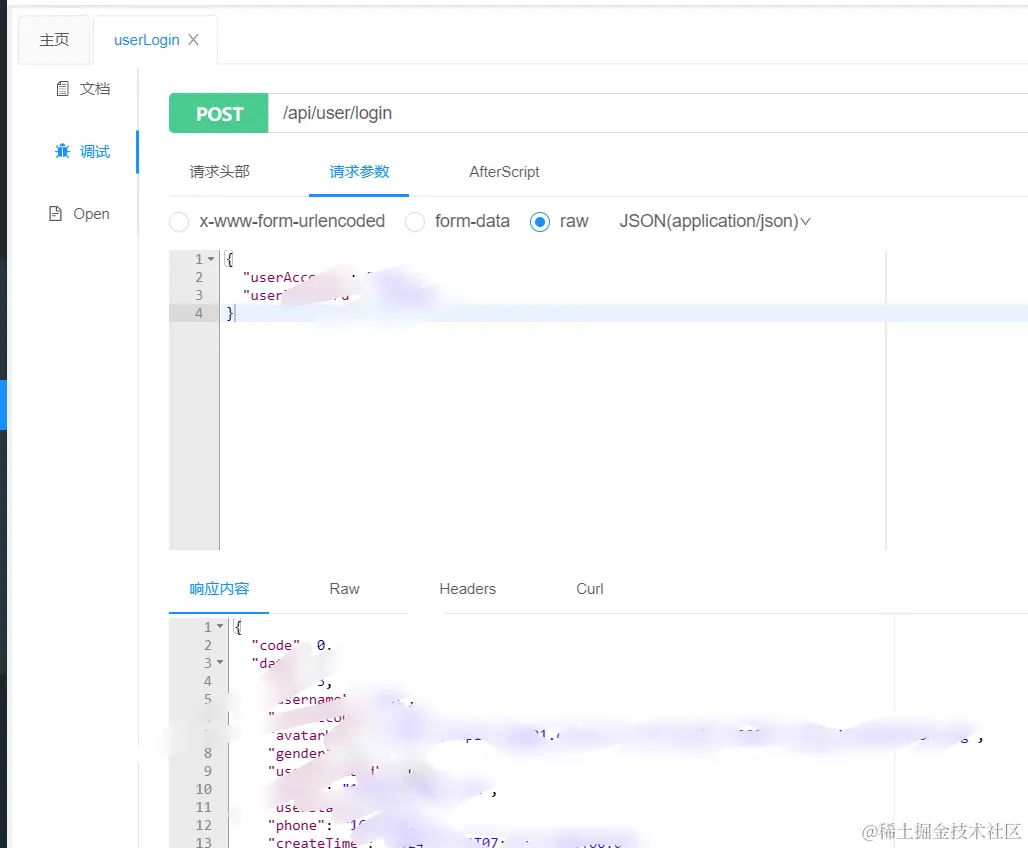Collapse response line 3 data fold arrow

coord(220,662)
